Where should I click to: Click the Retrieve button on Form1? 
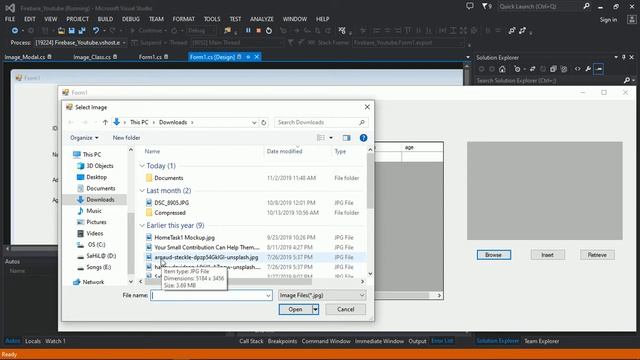(597, 255)
